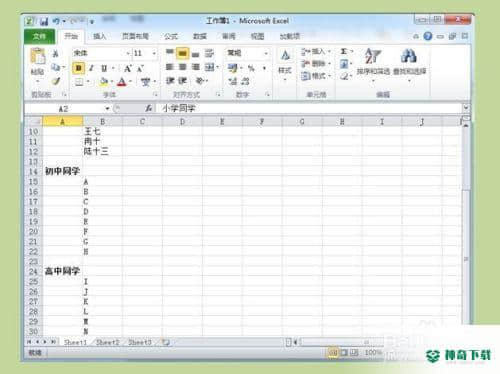Expand the number format dropdown
Image resolution: width=500 pixels, height=374 pixels.
[x=266, y=53]
